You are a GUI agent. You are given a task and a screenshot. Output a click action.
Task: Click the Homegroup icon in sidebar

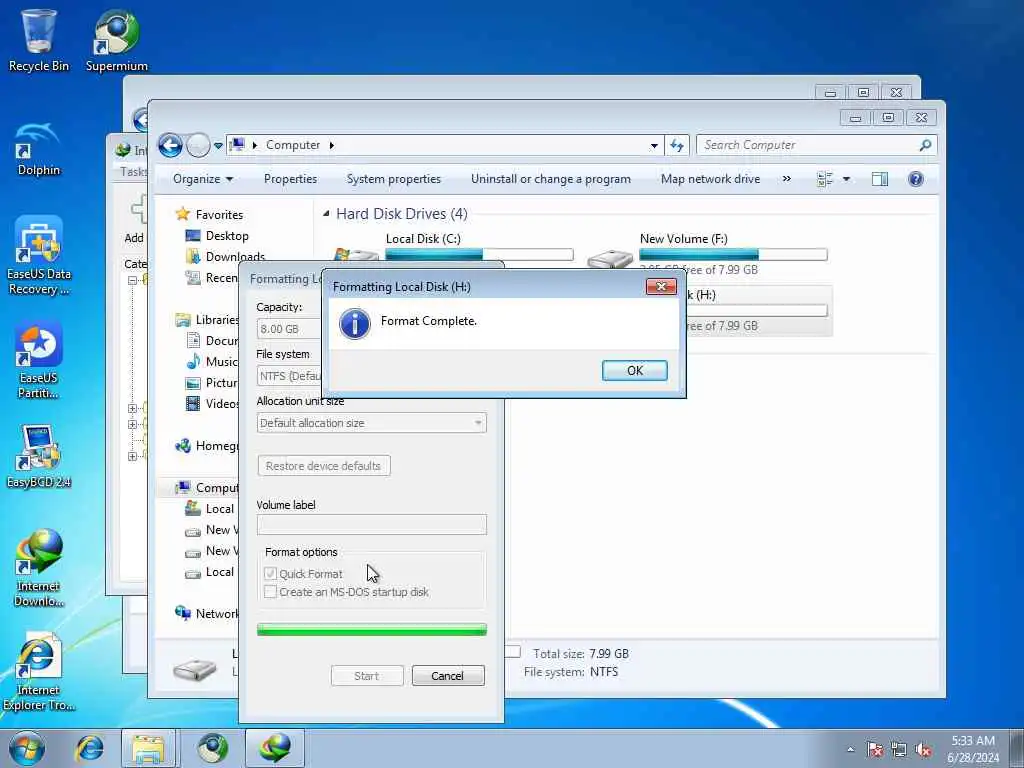184,446
